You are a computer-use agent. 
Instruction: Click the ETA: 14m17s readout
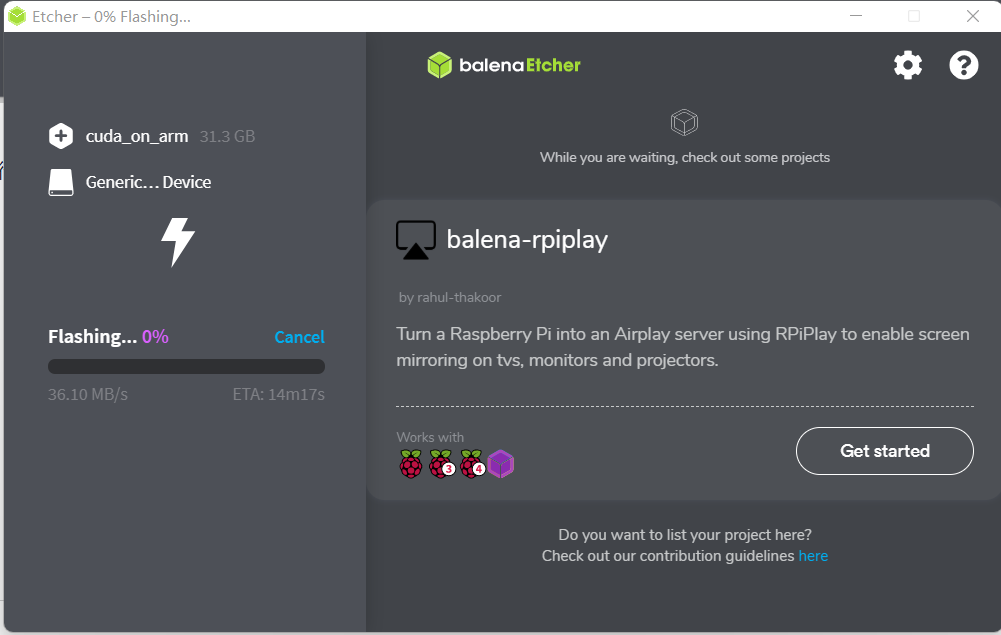pyautogui.click(x=278, y=394)
